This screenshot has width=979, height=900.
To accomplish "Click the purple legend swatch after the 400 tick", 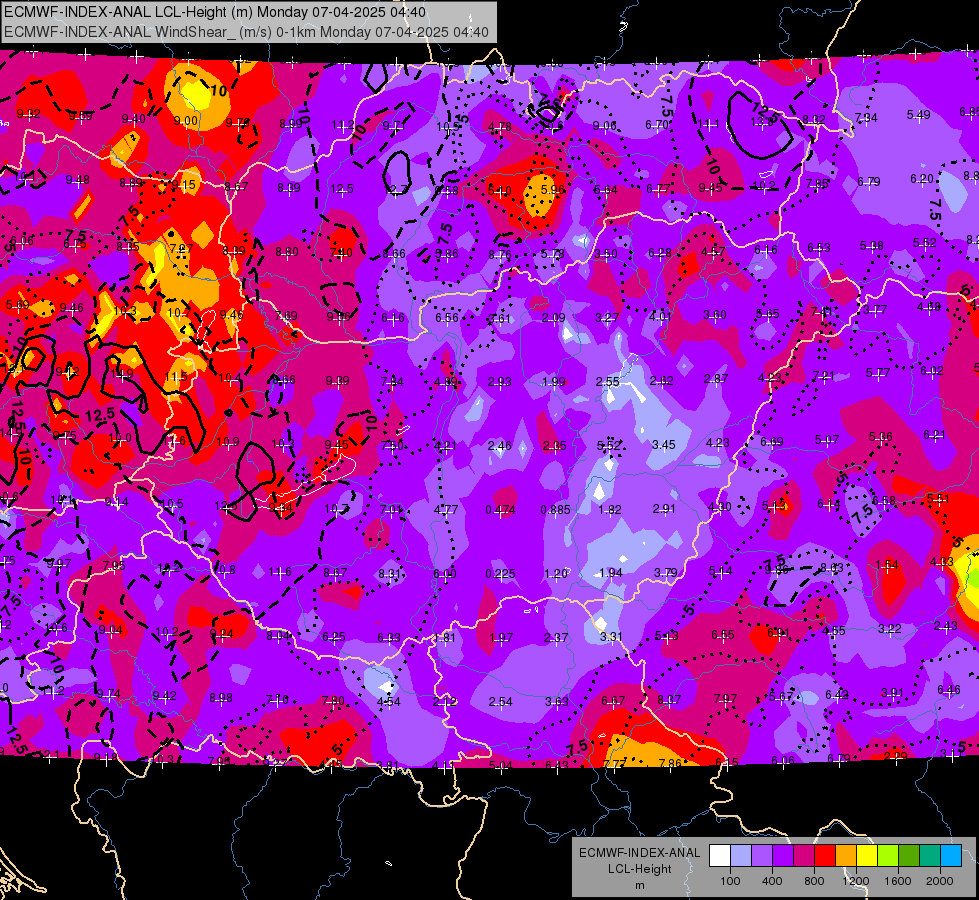I will tap(783, 856).
